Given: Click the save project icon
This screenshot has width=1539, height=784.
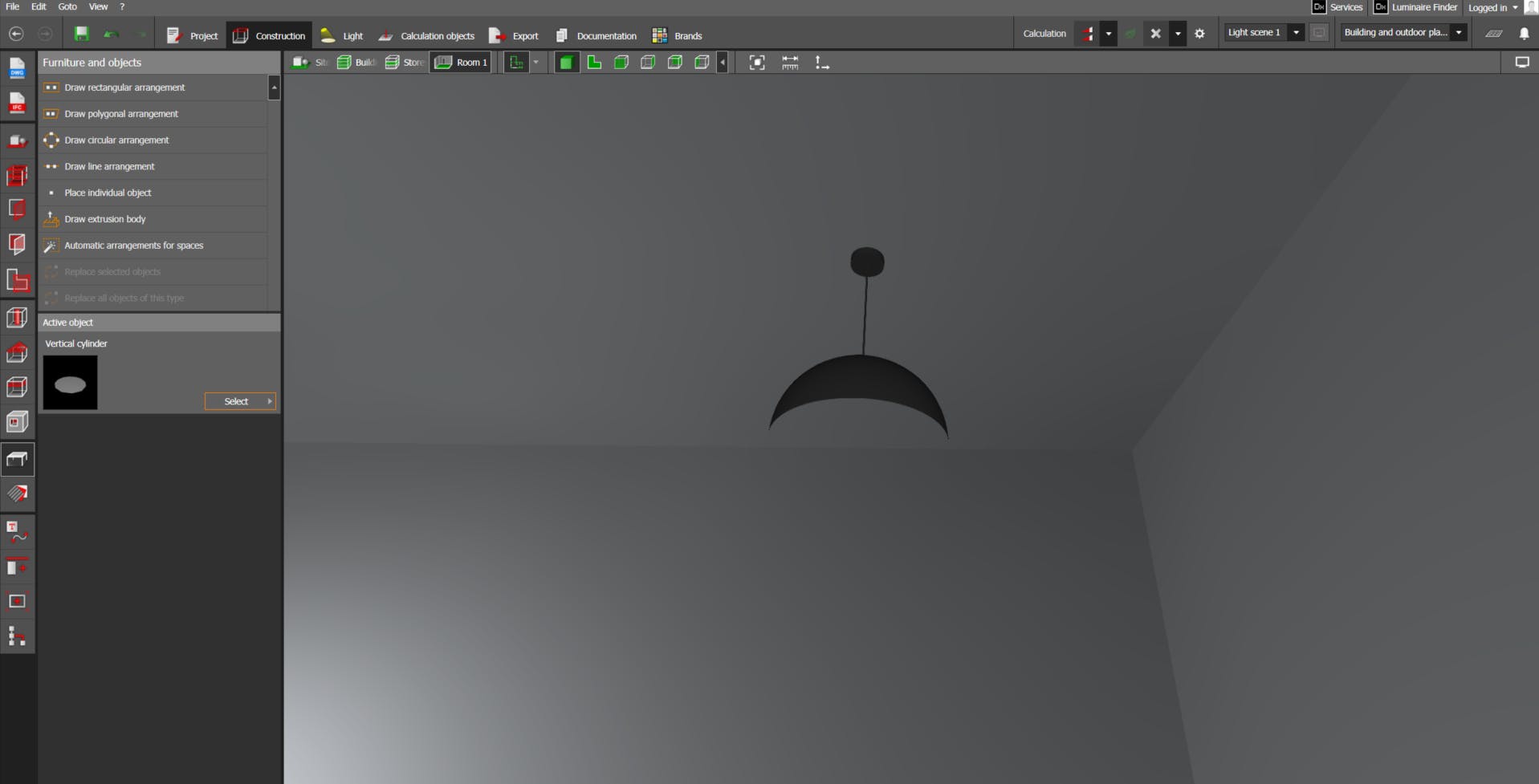Looking at the screenshot, I should click(81, 34).
